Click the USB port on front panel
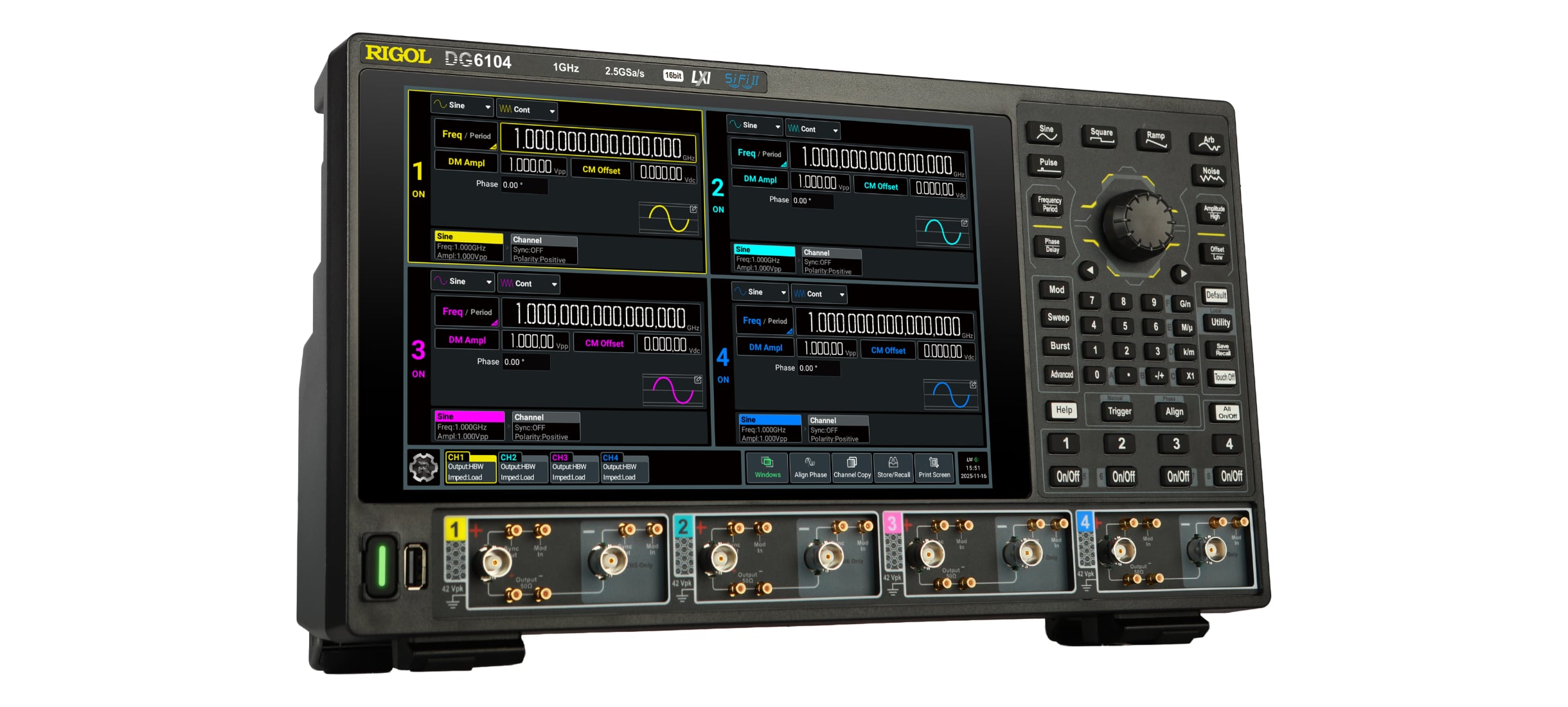The image size is (1568, 707). pos(415,567)
